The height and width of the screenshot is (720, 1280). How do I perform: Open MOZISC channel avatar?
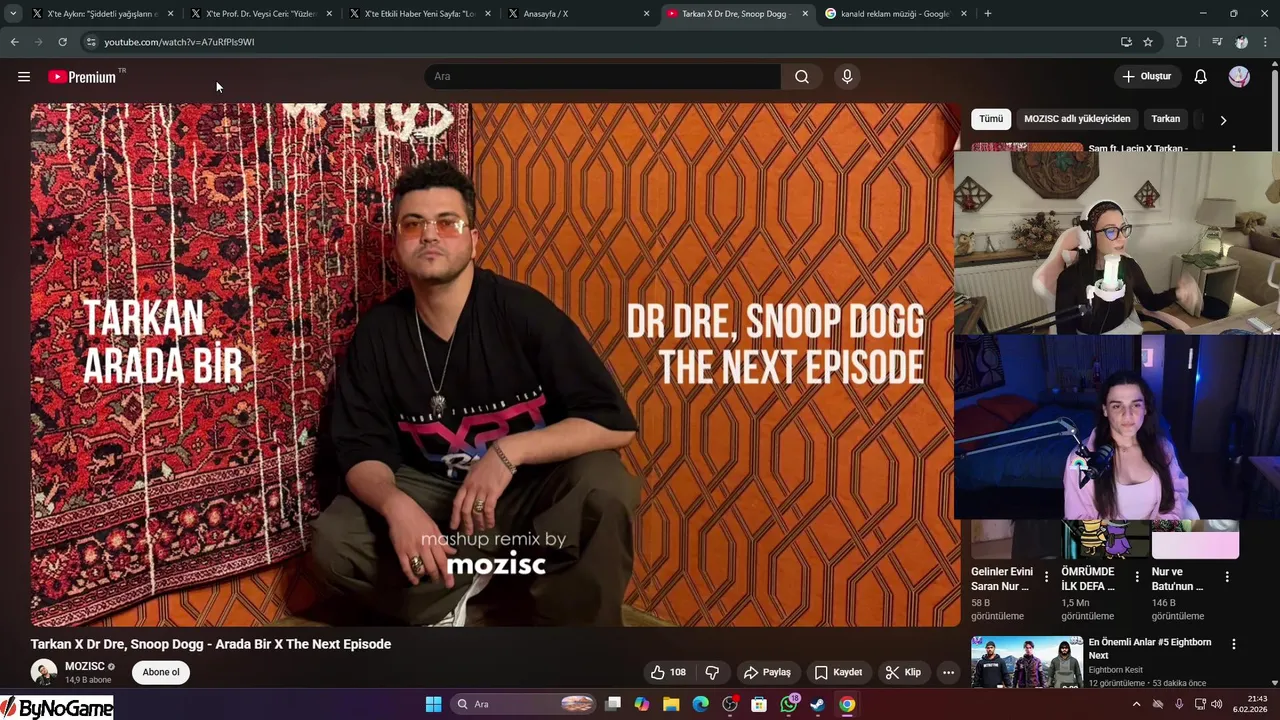pos(44,672)
